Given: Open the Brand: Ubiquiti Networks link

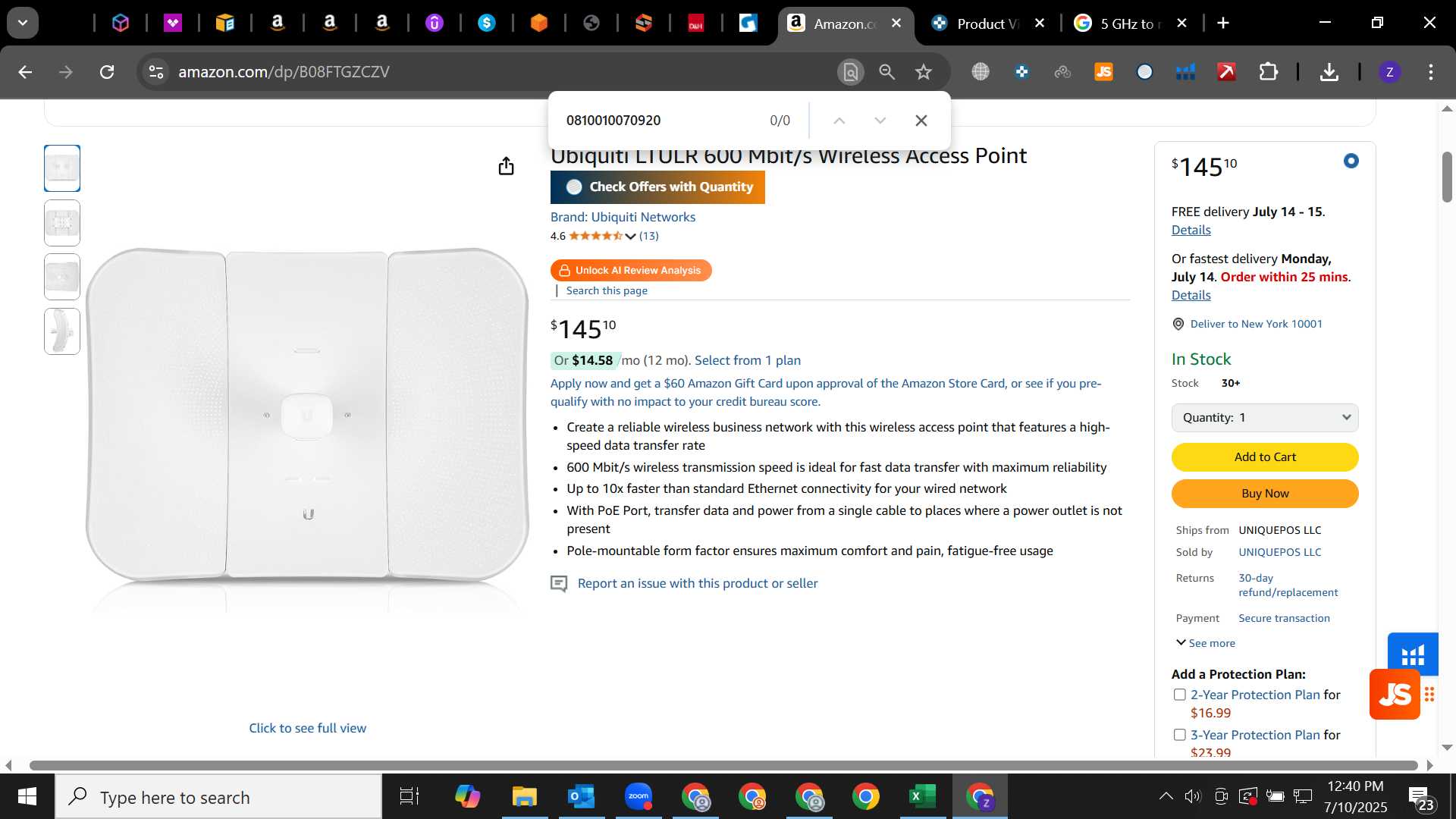Looking at the screenshot, I should click(x=623, y=217).
